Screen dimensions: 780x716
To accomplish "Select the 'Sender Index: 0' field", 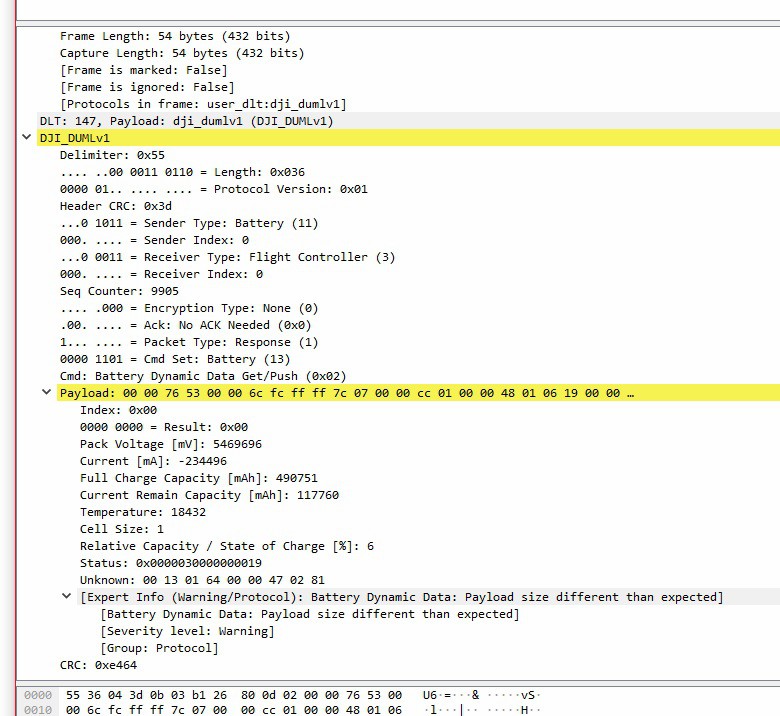I will (x=154, y=240).
